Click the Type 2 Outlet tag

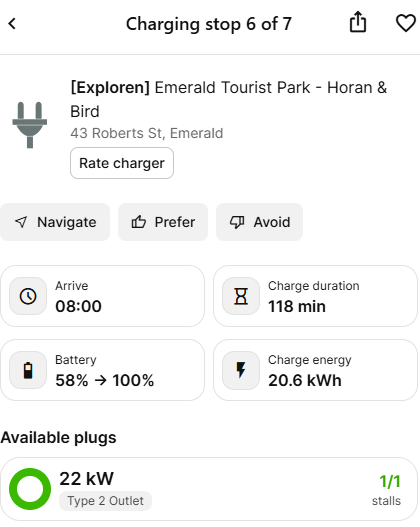pos(106,501)
